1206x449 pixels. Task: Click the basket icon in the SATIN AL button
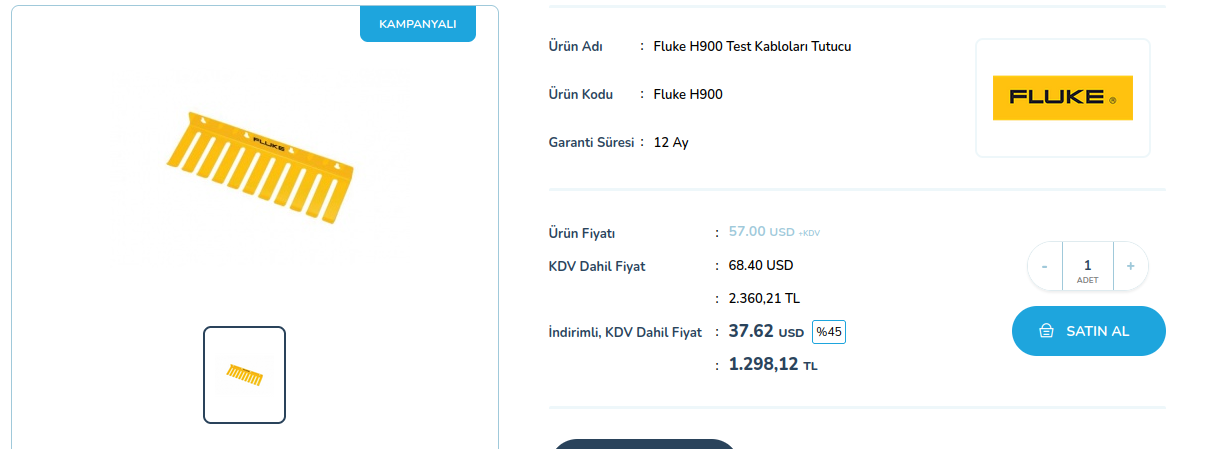point(1046,331)
